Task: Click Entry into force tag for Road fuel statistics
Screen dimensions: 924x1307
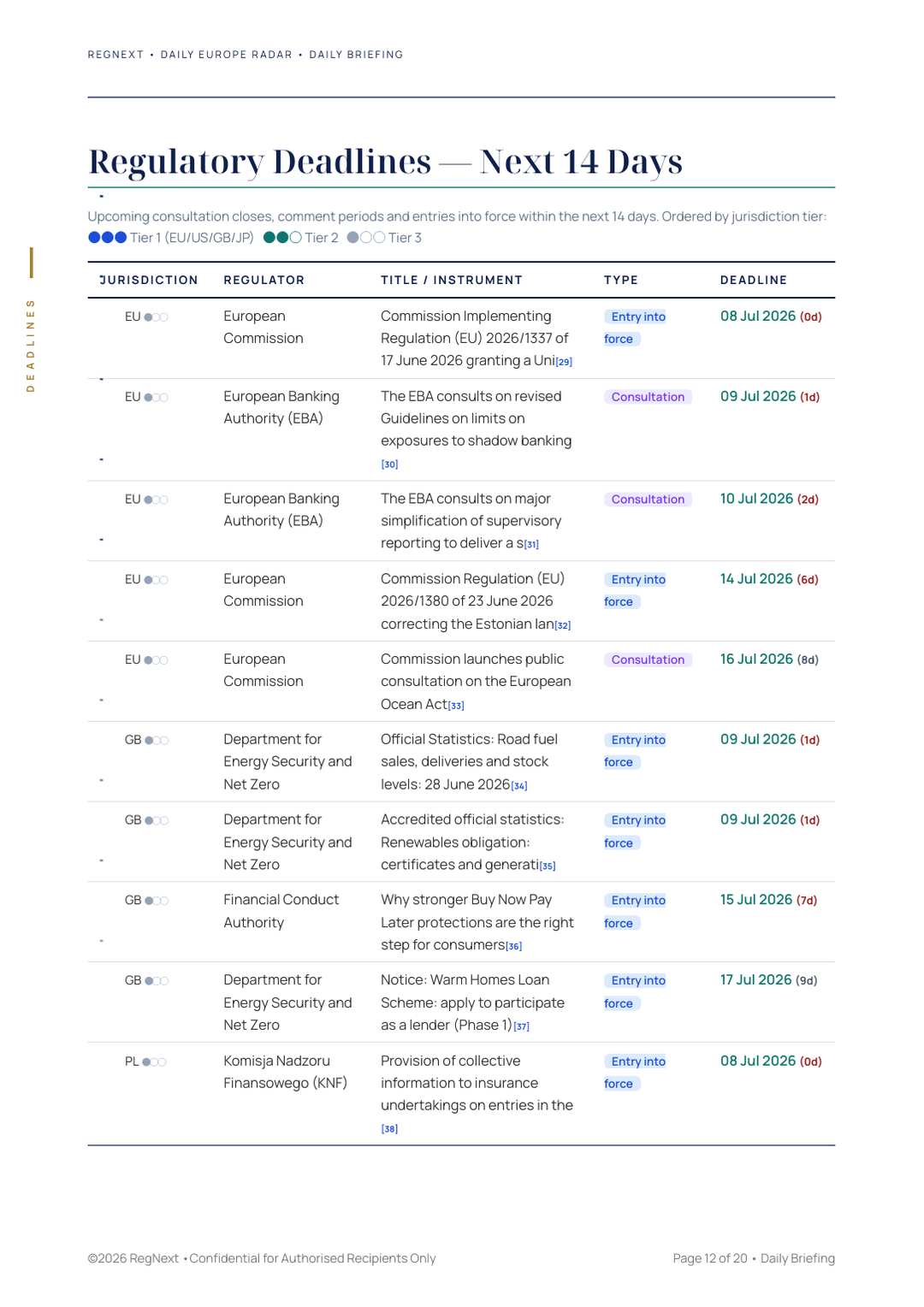Action: point(635,751)
